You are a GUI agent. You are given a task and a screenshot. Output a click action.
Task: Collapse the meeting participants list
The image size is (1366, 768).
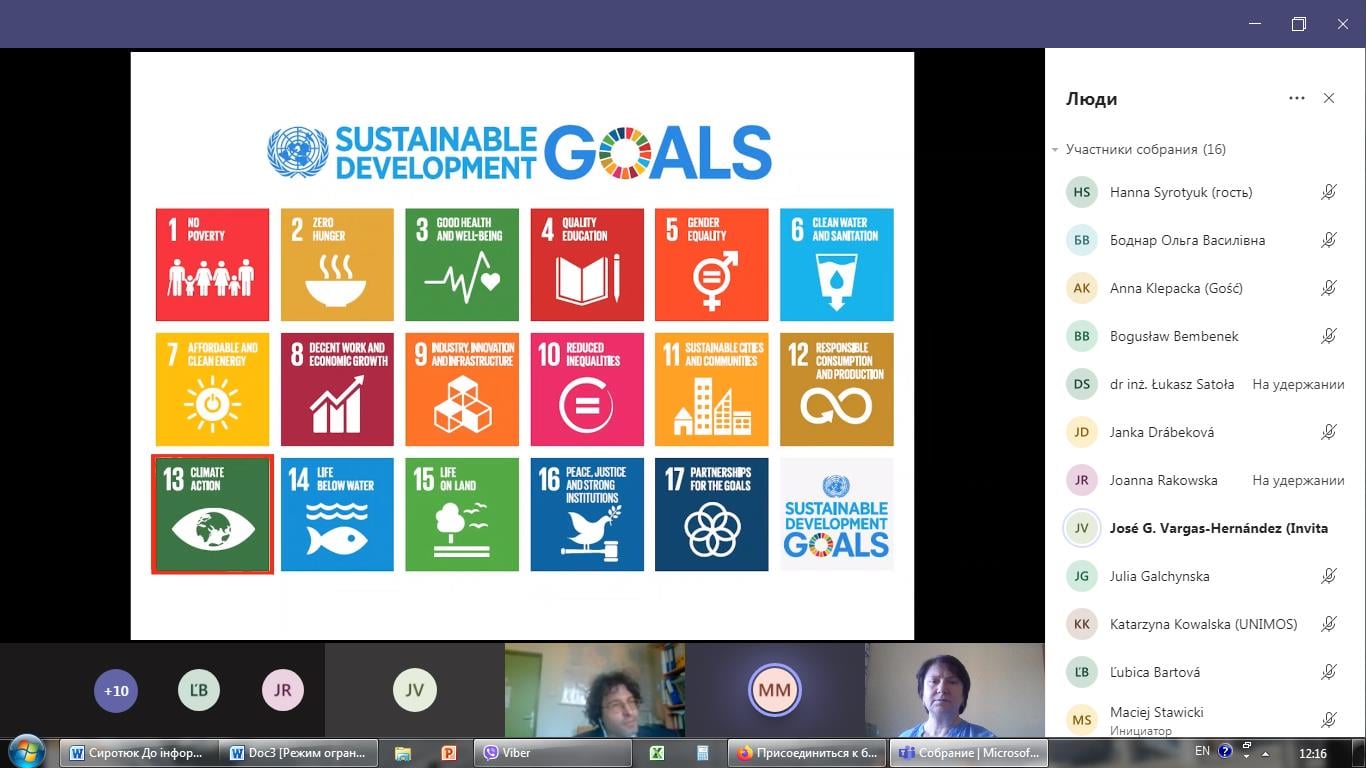[1055, 150]
